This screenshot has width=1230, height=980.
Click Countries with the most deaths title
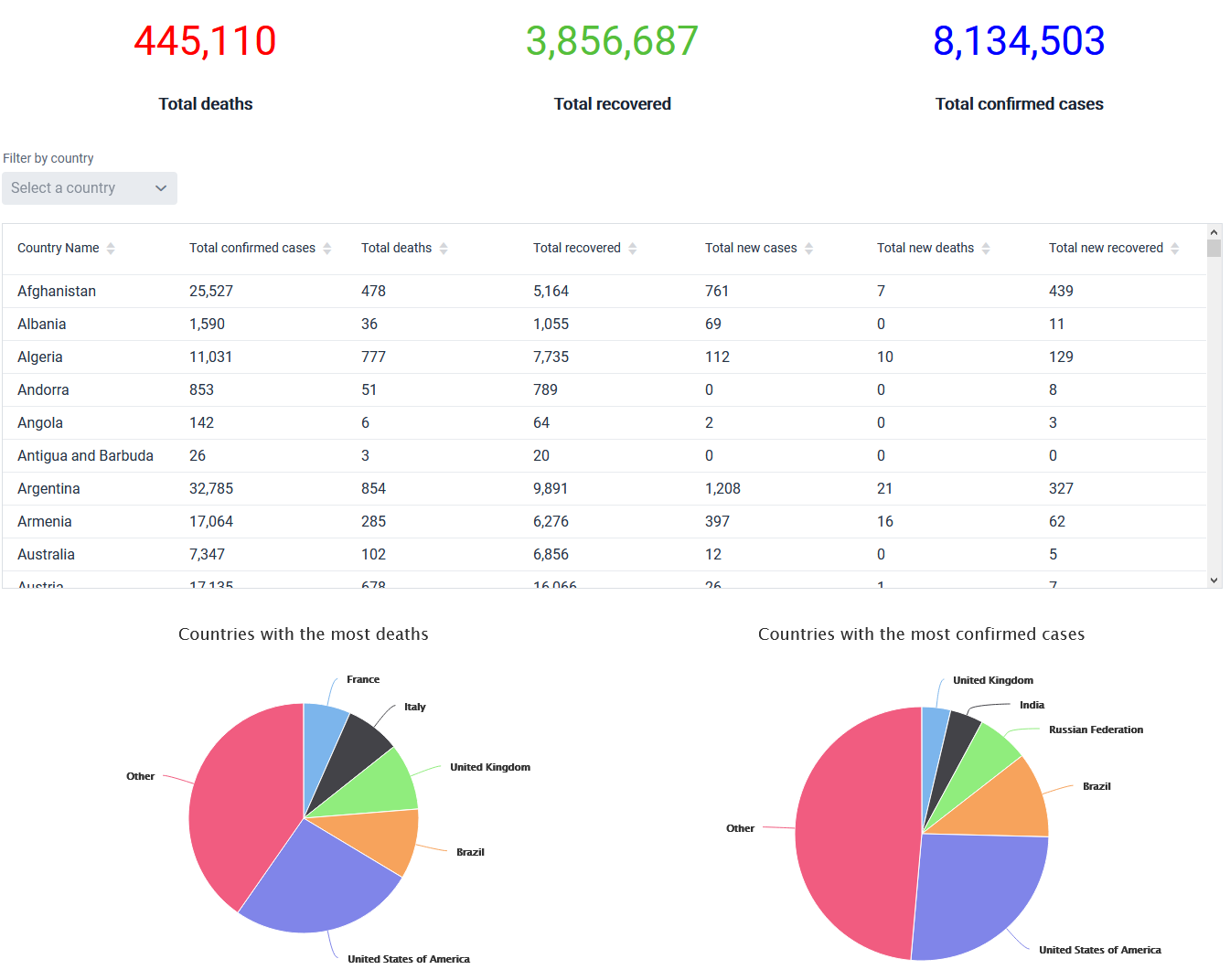(x=304, y=634)
